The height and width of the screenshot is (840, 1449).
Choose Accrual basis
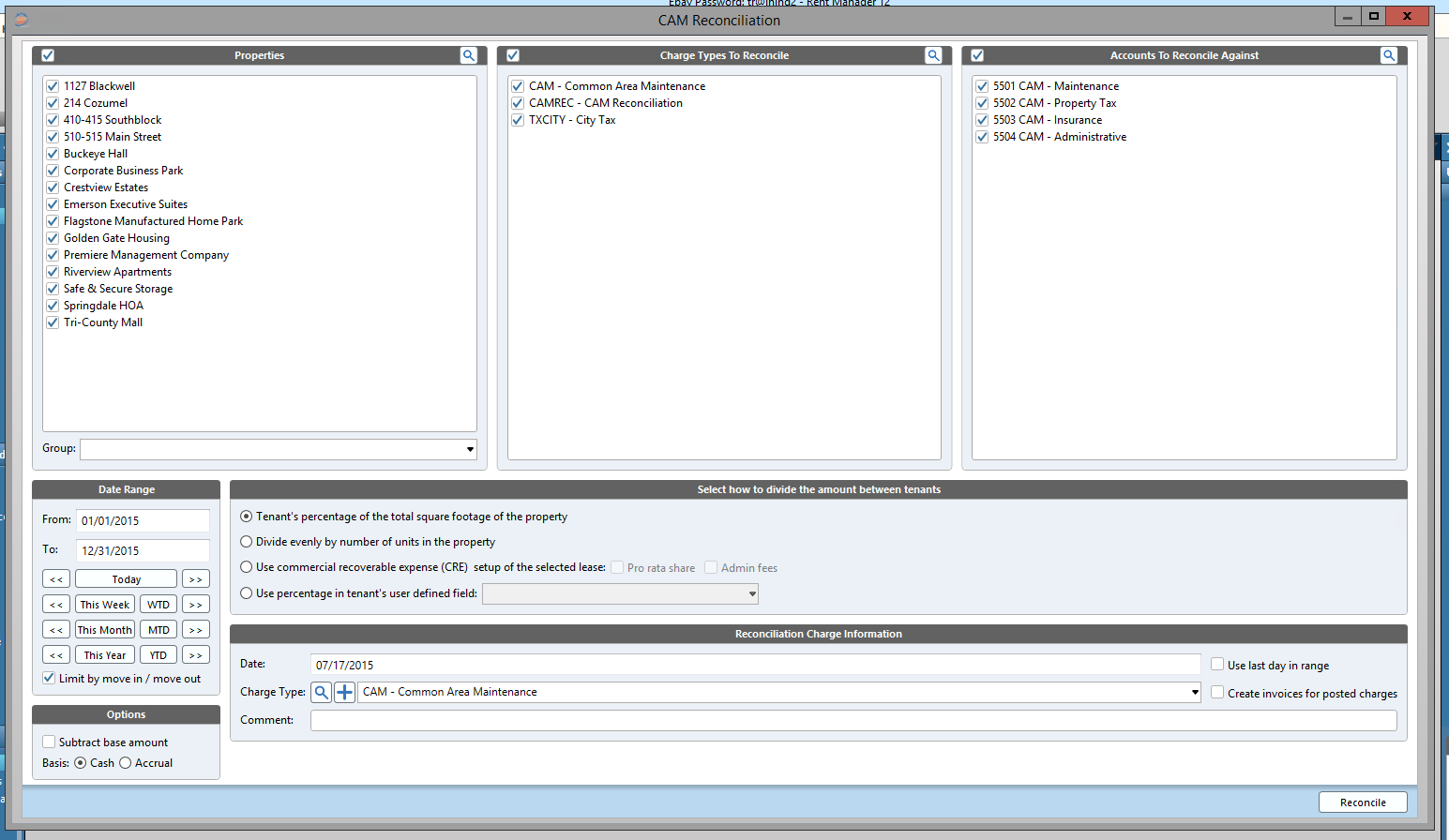pyautogui.click(x=126, y=763)
